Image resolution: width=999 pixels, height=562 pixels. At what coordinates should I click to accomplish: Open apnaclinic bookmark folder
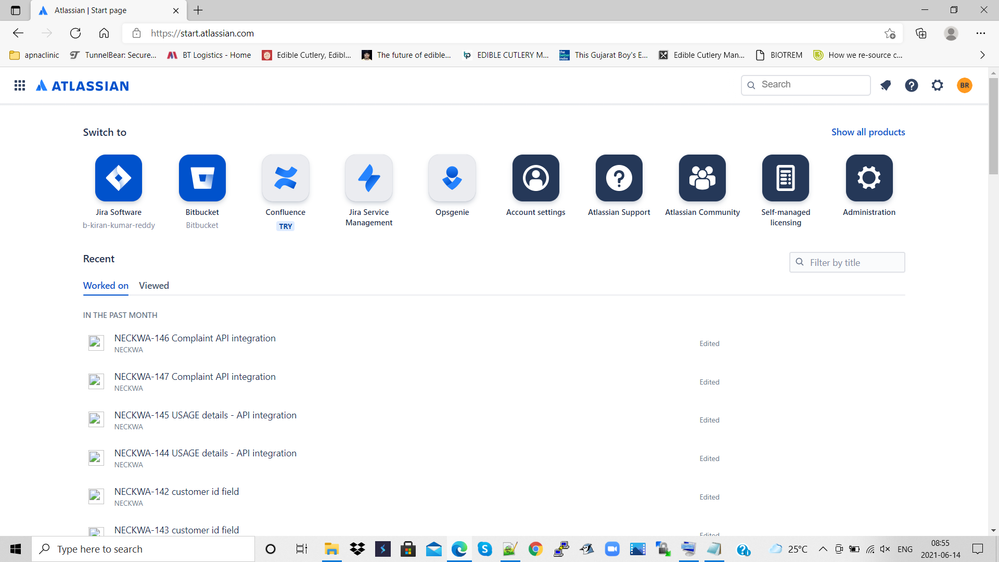(34, 55)
